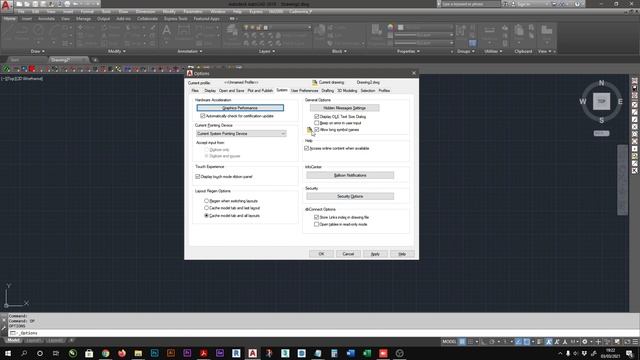Open the Open and Save tab
Screen dimensions: 640x360
[x=231, y=91]
